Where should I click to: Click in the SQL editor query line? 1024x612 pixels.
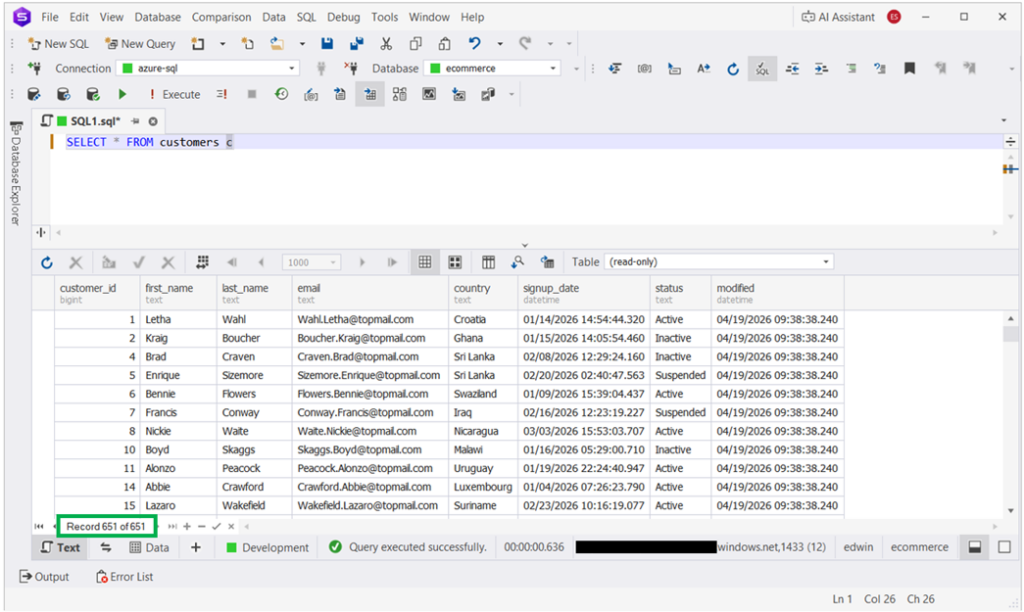[526, 142]
